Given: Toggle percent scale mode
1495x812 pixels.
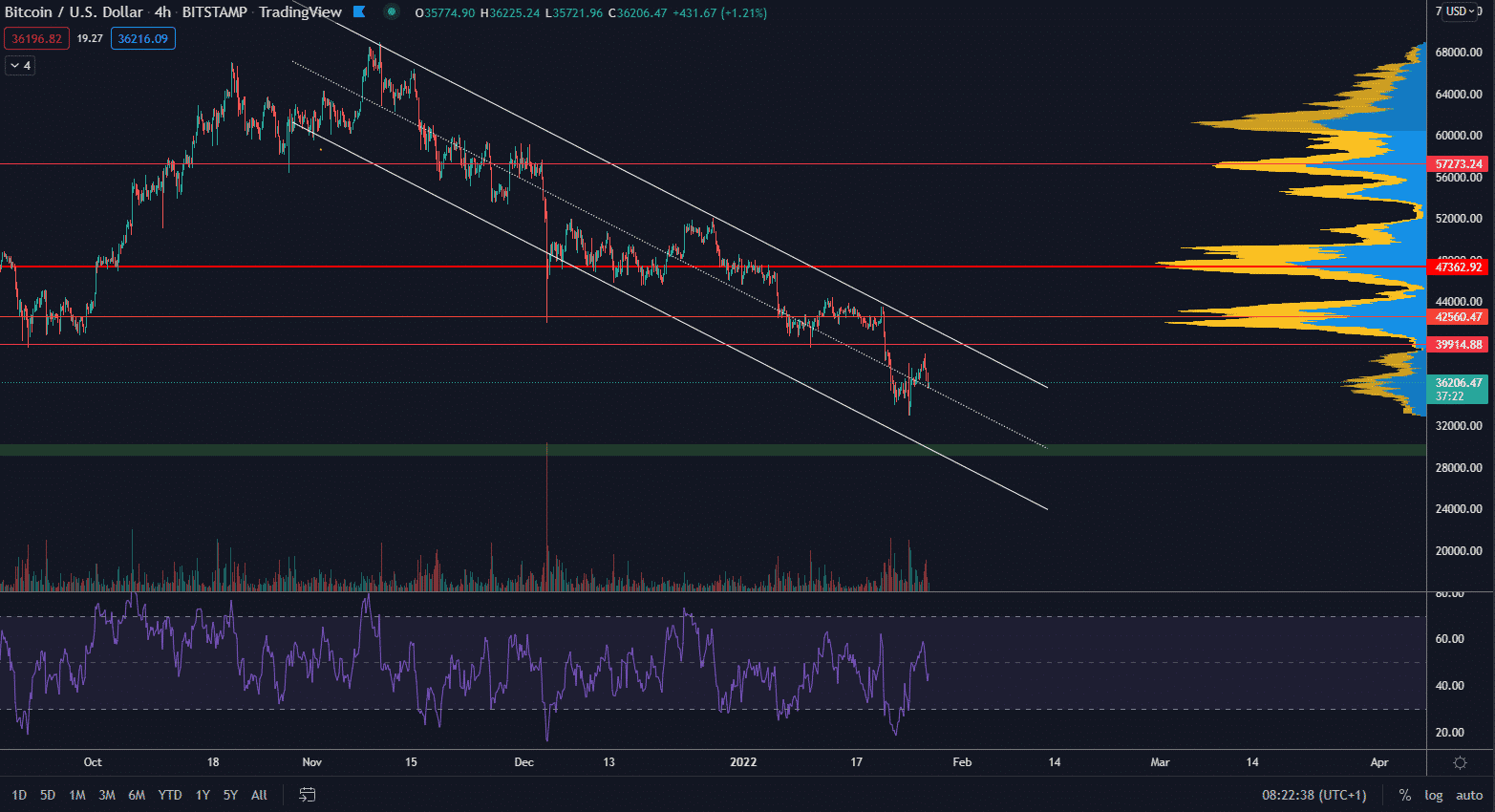Looking at the screenshot, I should [x=1404, y=795].
